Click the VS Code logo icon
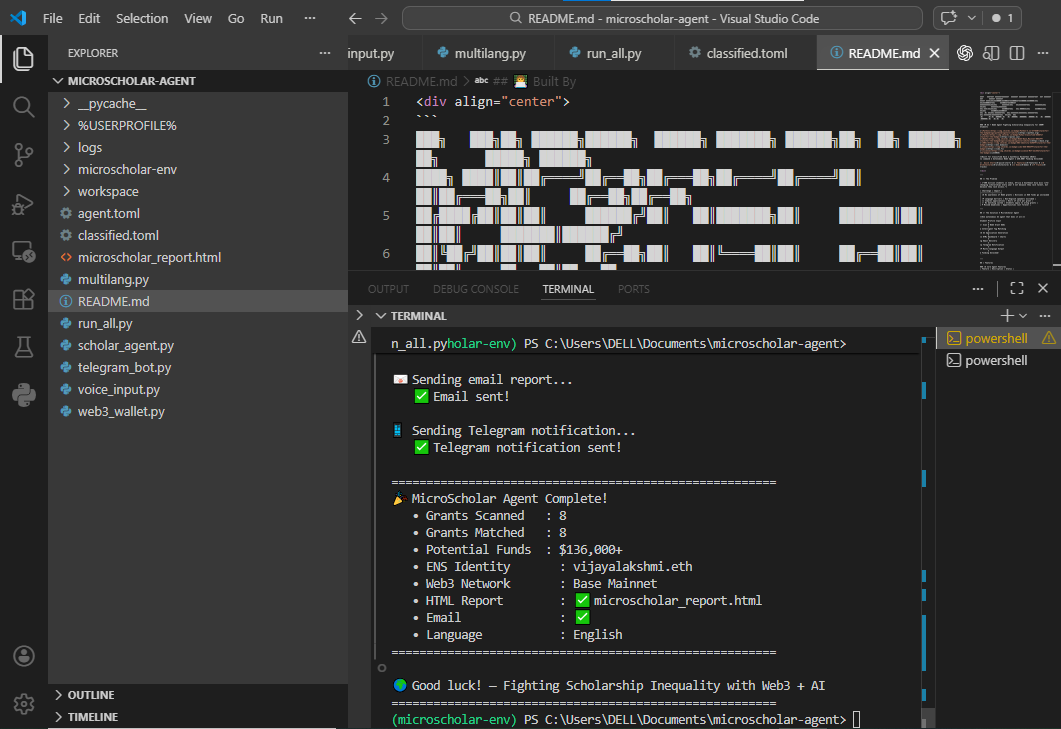 click(18, 18)
